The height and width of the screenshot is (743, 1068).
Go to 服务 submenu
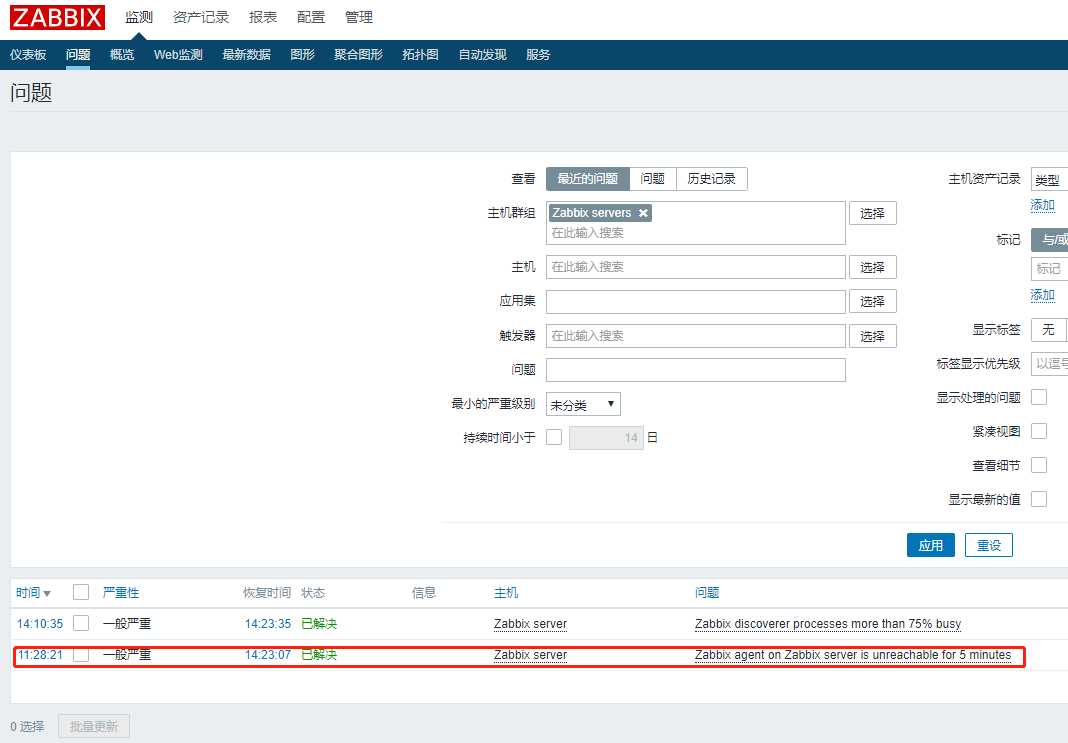point(538,54)
